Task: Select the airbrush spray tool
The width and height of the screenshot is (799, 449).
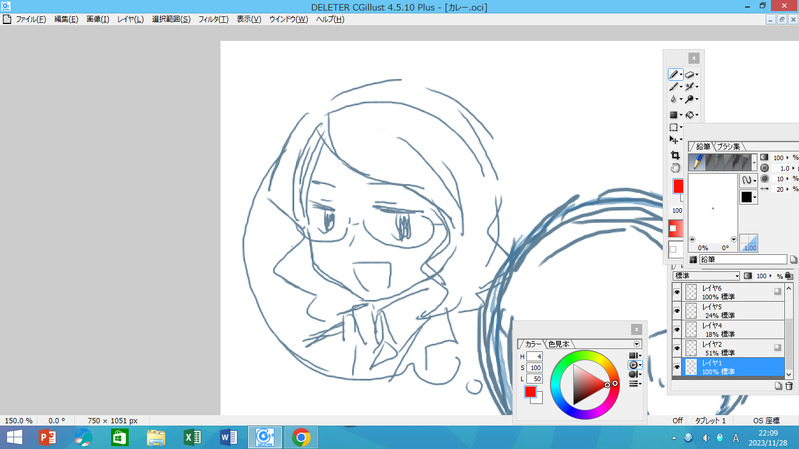Action: [x=689, y=87]
